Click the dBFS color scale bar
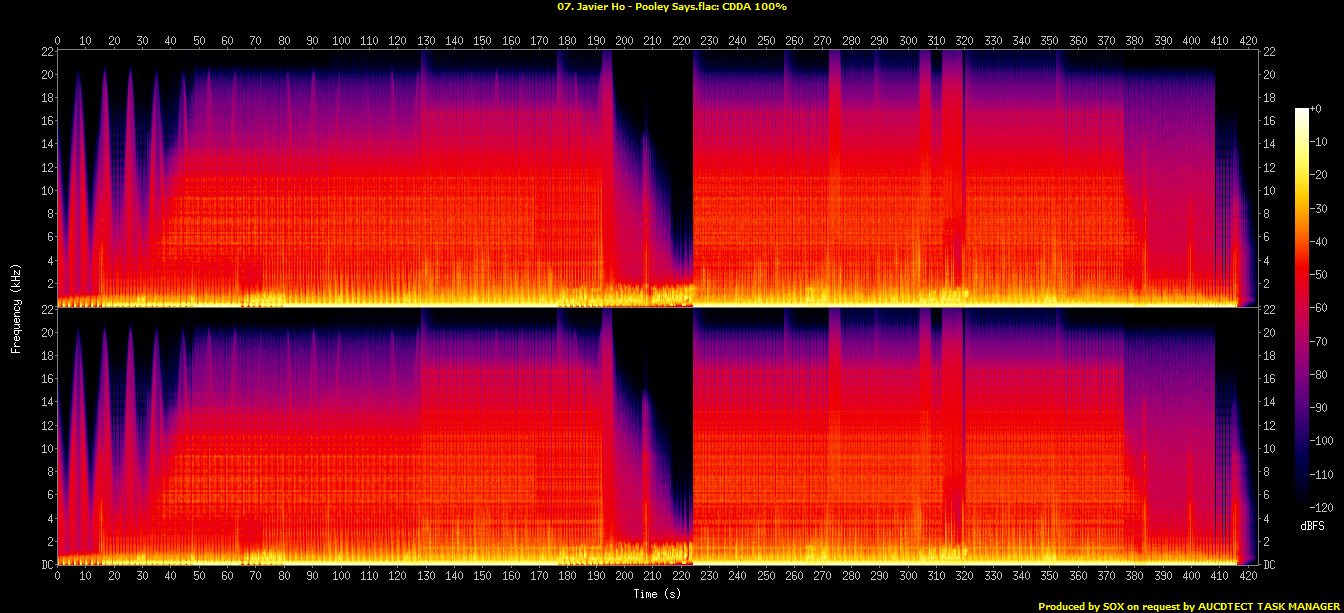The image size is (1344, 613). 1301,302
